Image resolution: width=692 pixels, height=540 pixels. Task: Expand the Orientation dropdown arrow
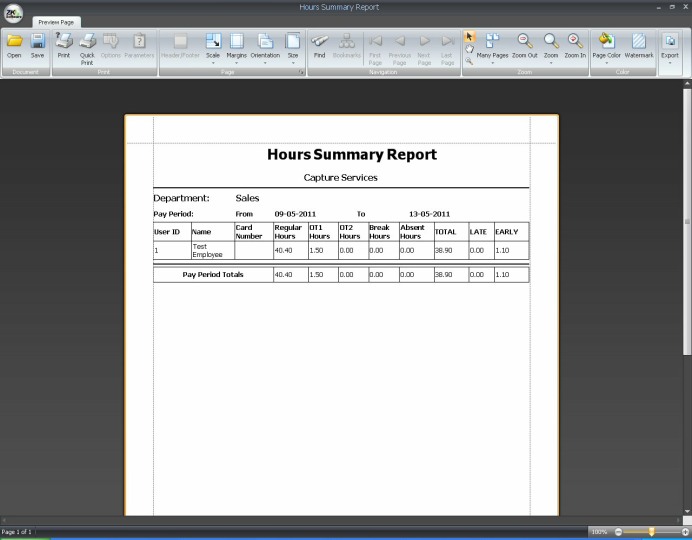265,63
